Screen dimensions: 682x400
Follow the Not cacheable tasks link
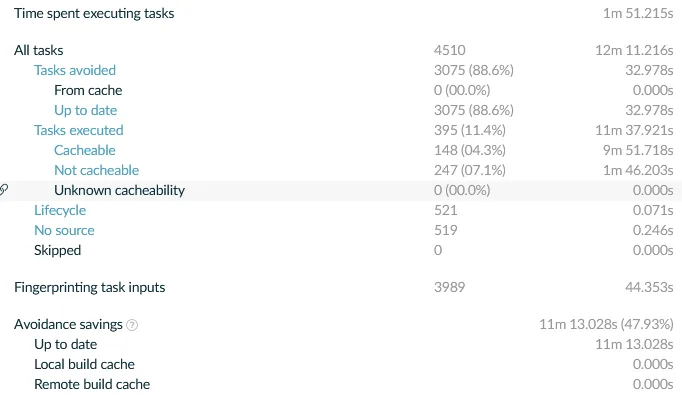pyautogui.click(x=96, y=170)
